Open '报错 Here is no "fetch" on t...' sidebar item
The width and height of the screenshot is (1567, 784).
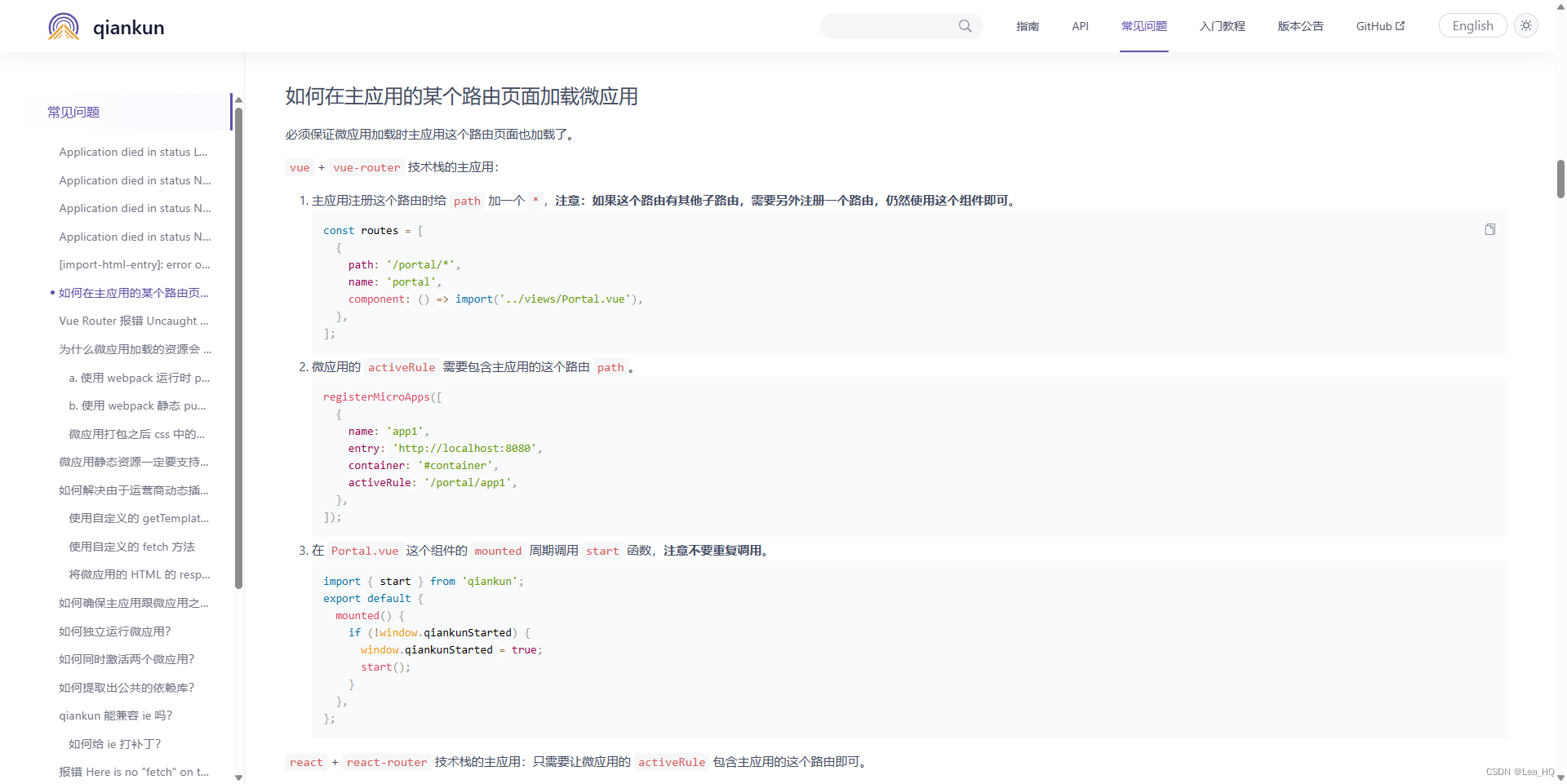(134, 772)
